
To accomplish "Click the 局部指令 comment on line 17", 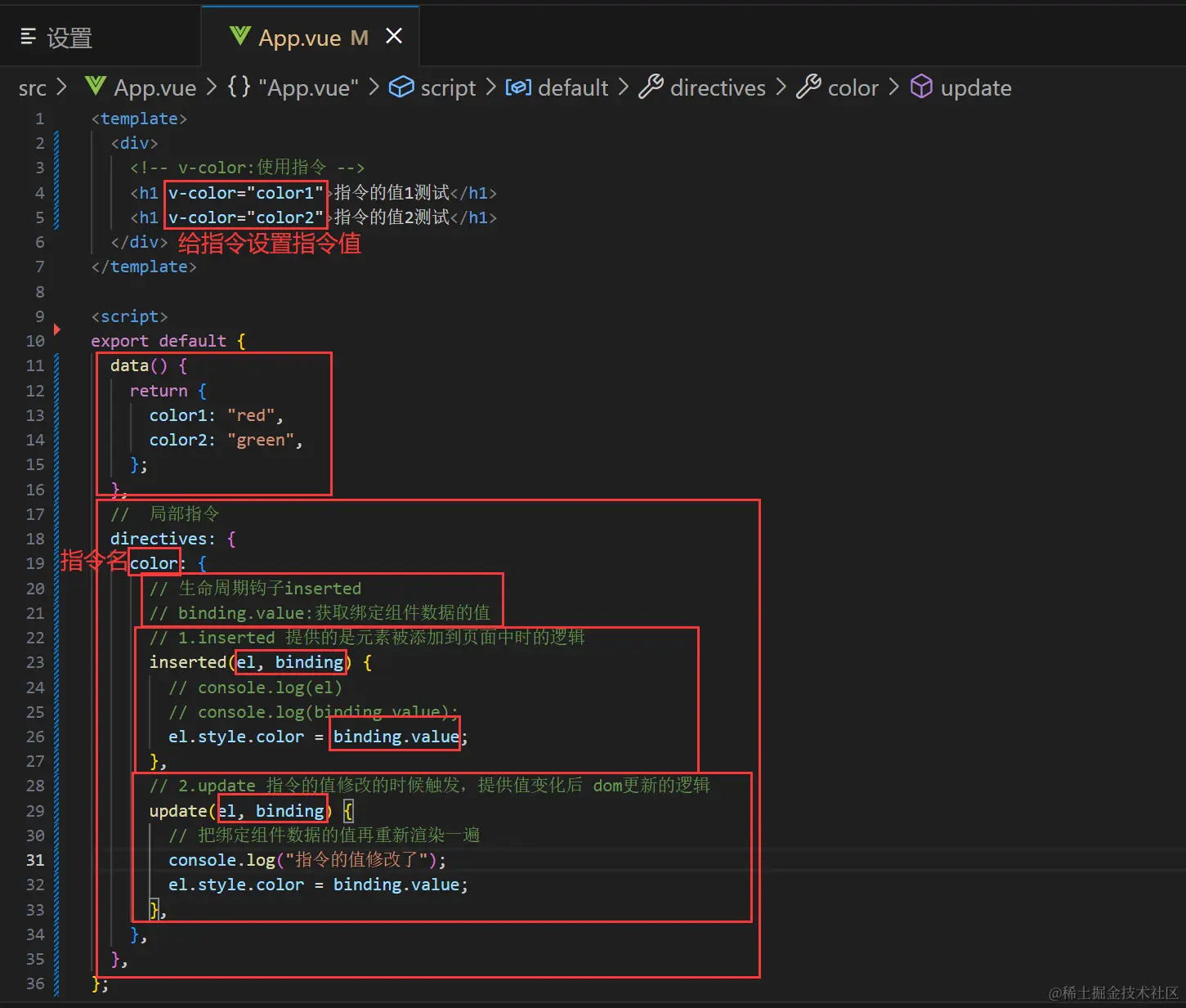I will click(165, 513).
